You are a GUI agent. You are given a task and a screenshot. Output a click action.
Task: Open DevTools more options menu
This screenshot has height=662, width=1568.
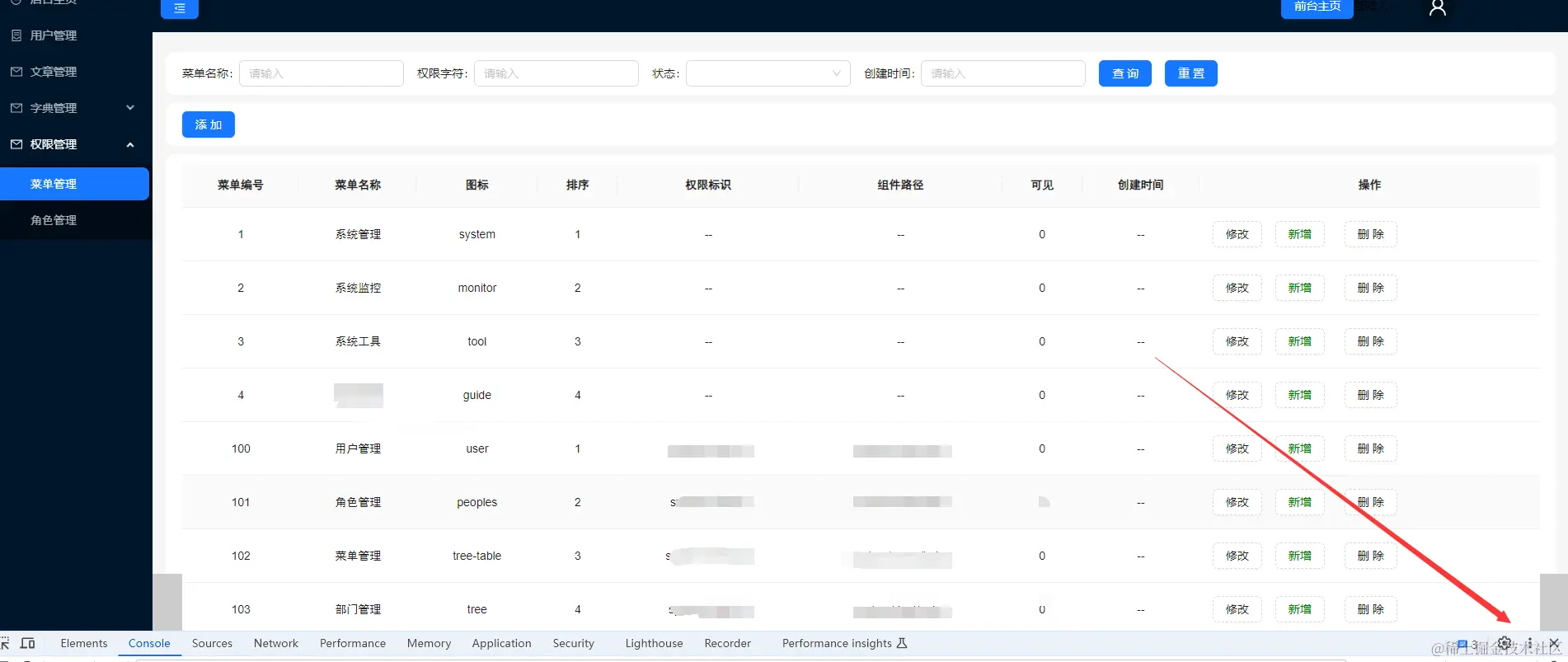pos(1529,643)
